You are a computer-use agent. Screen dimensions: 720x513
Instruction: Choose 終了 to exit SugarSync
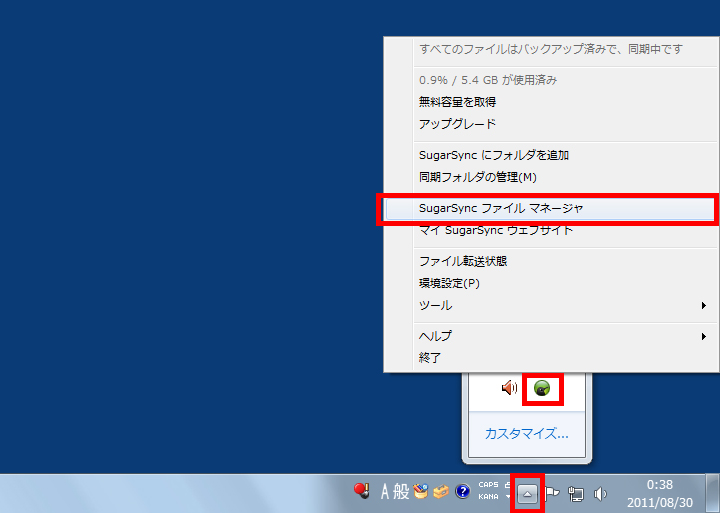(x=551, y=358)
